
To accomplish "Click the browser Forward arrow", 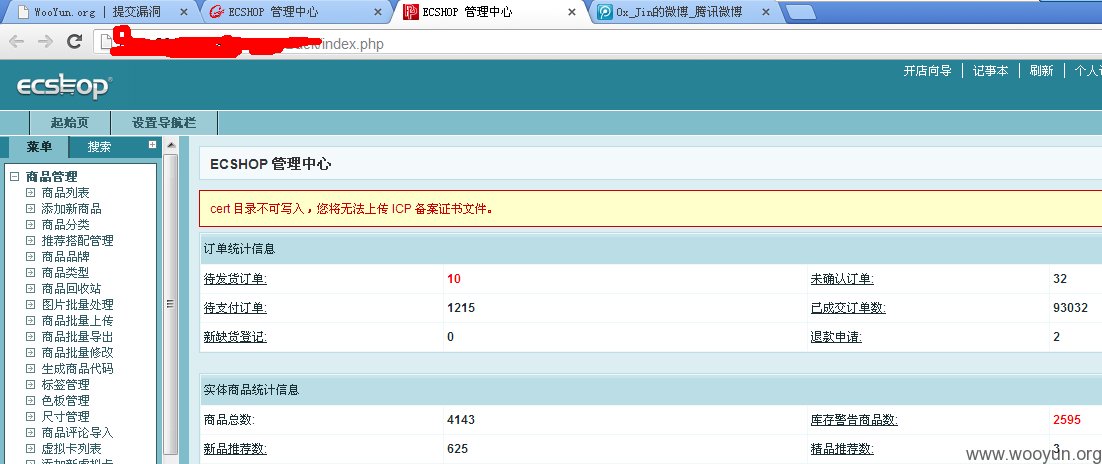I will coord(46,42).
